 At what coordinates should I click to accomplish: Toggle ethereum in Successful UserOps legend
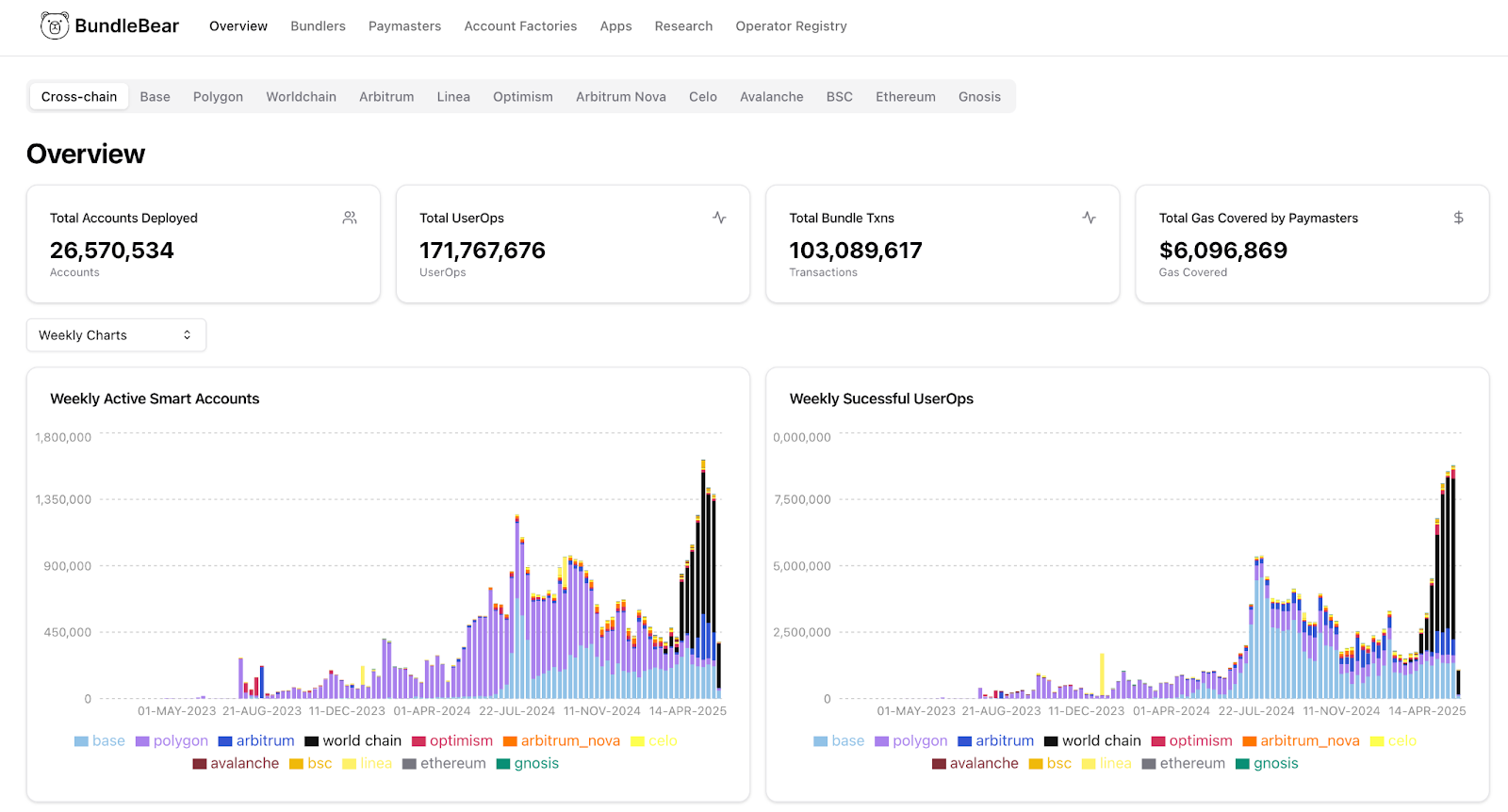1184,764
